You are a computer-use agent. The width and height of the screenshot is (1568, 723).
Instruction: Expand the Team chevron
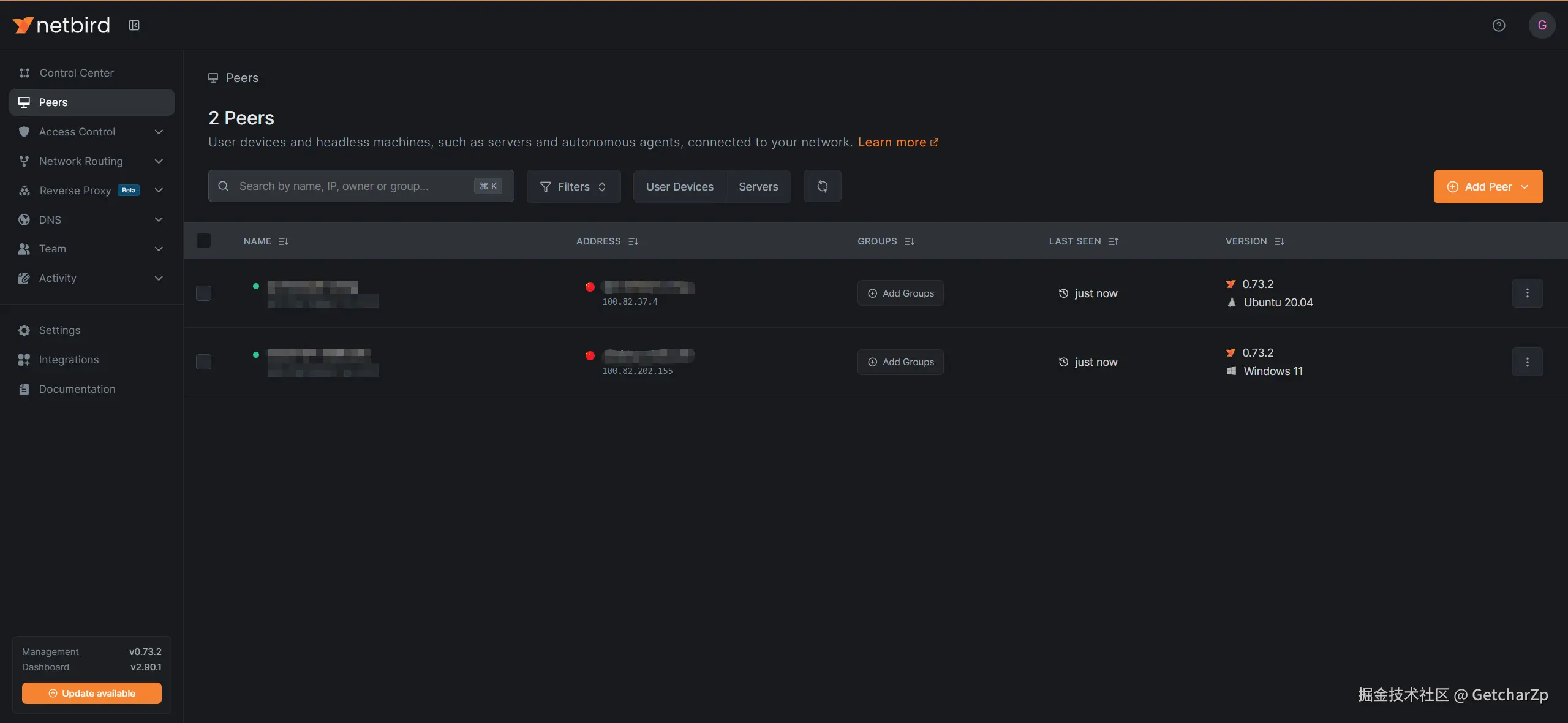pyautogui.click(x=159, y=249)
